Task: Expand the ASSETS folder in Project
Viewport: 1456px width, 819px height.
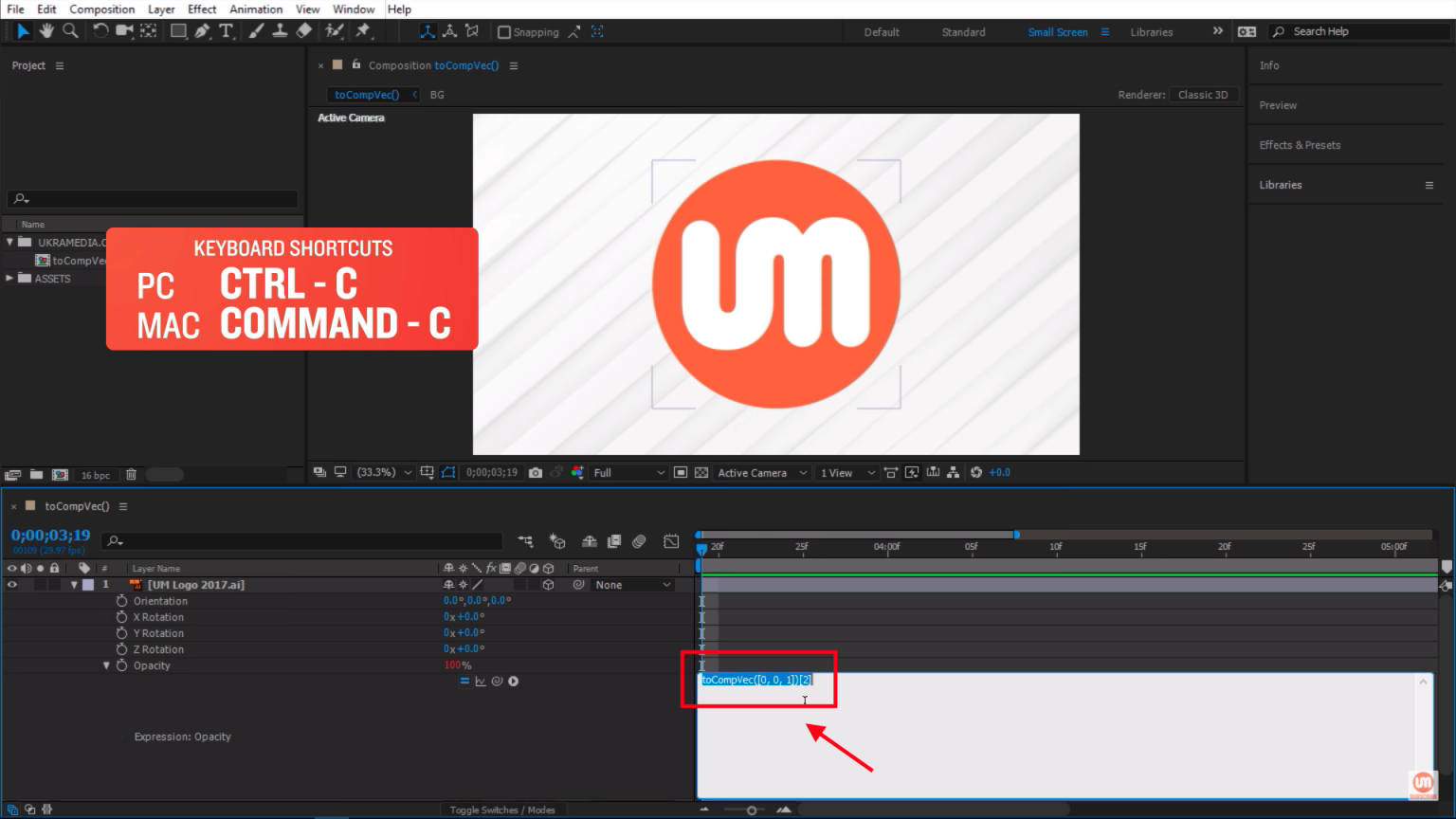Action: 10,279
